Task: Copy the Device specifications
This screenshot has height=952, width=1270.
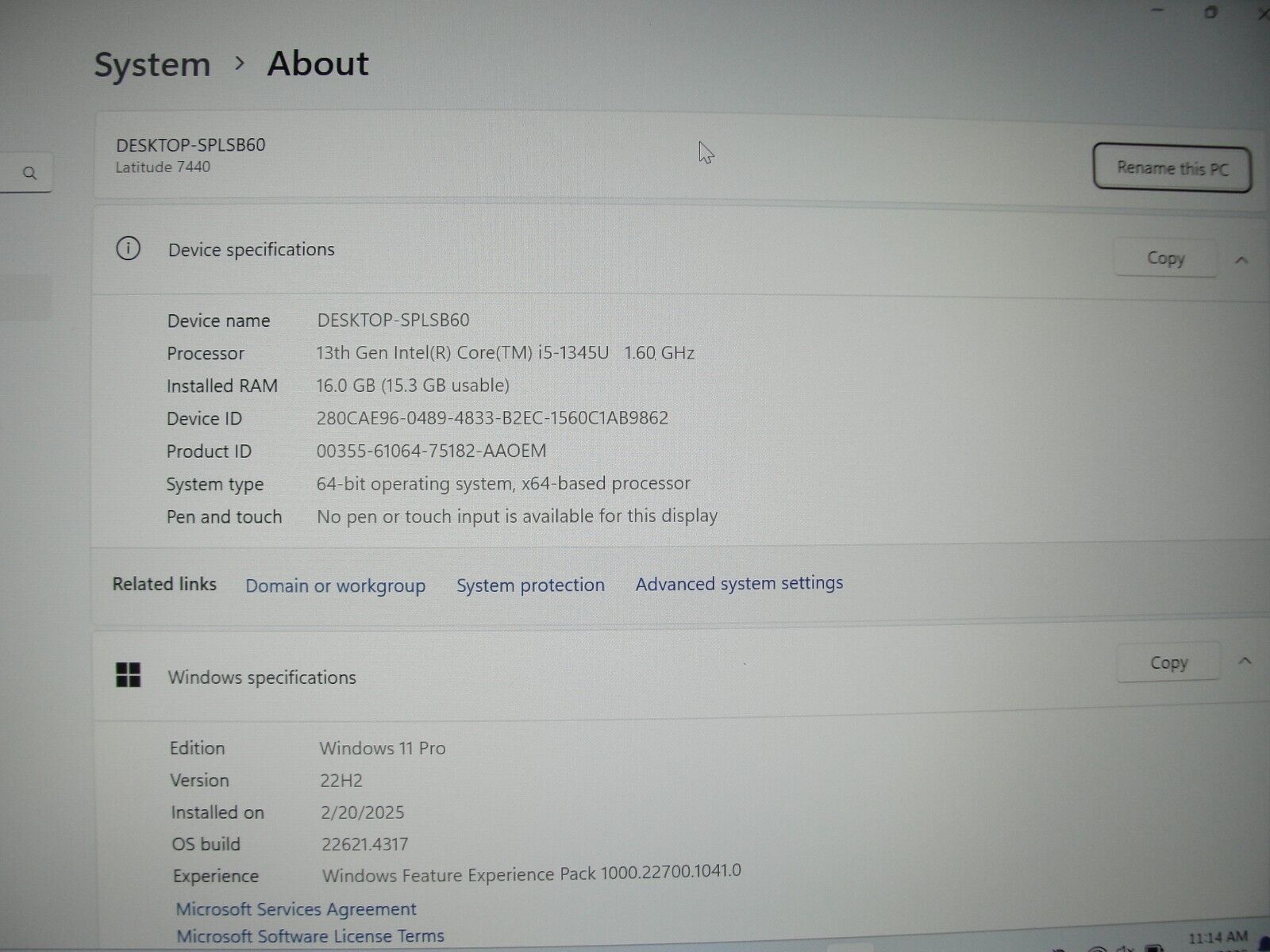Action: tap(1165, 258)
